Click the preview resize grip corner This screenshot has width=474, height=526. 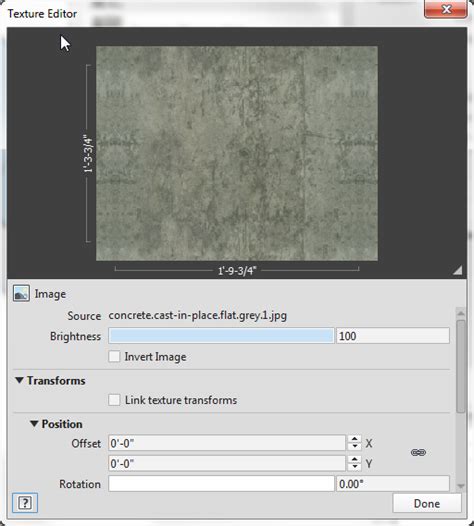458,270
